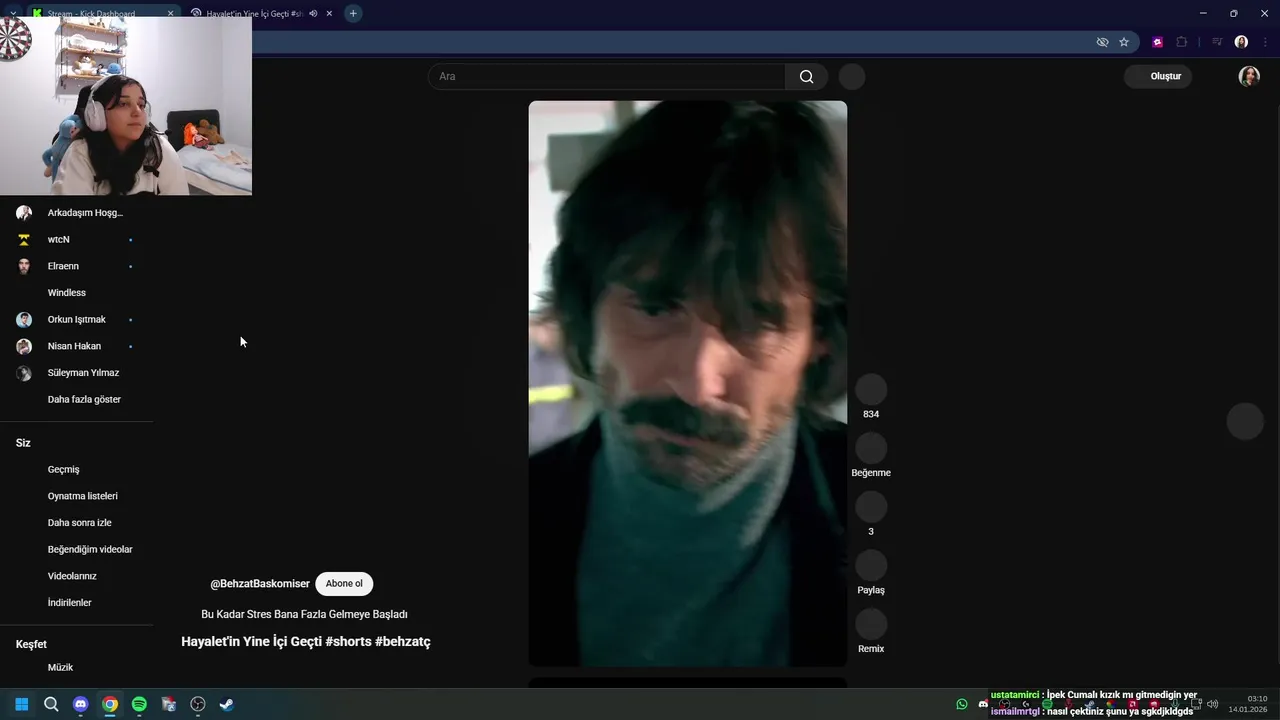Viewport: 1280px width, 720px height.
Task: Like the short via the 834 button
Action: 871,390
